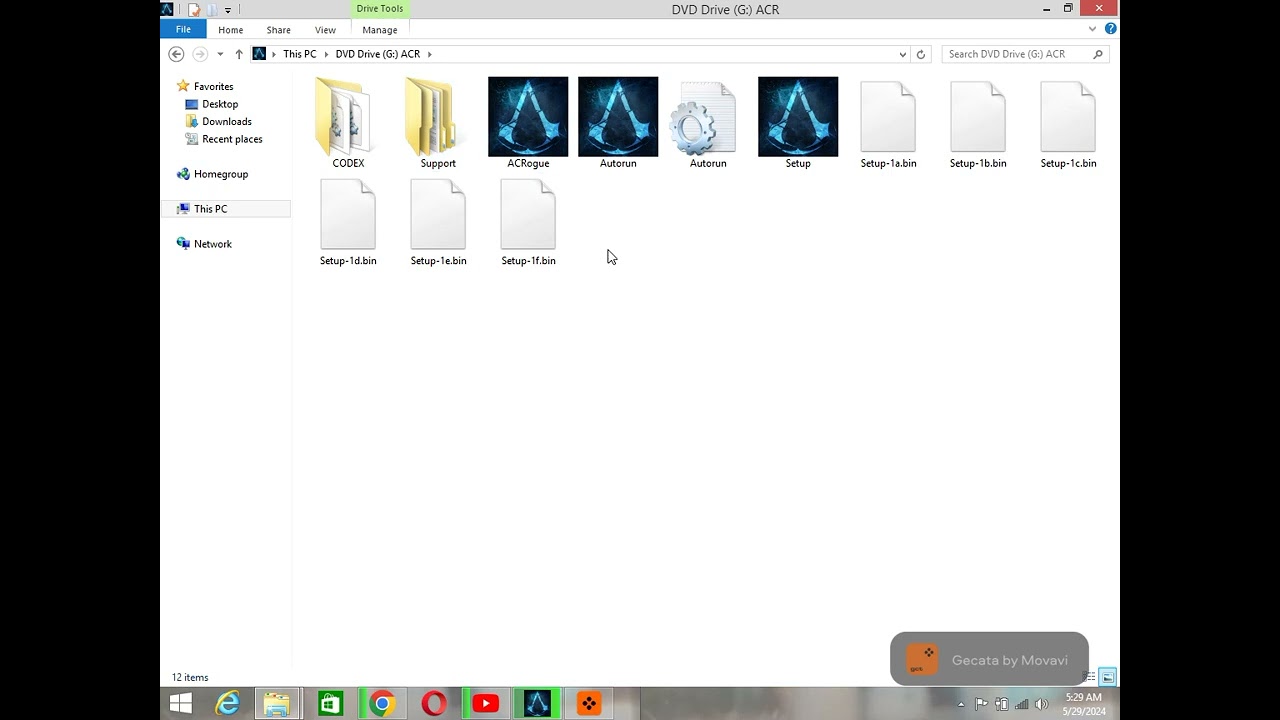The width and height of the screenshot is (1280, 720).
Task: Select the Setup-1c.bin file
Action: click(x=1068, y=123)
